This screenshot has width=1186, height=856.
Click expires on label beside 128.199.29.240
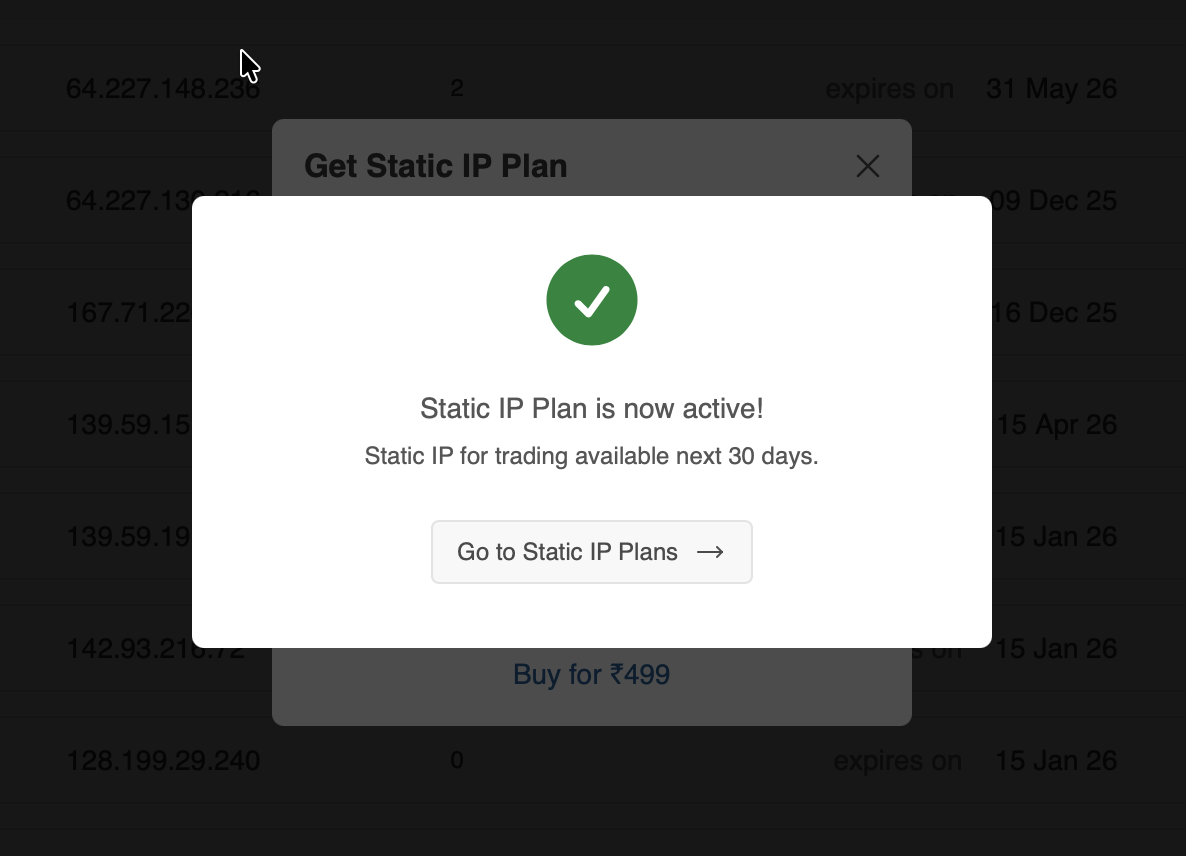[x=898, y=760]
